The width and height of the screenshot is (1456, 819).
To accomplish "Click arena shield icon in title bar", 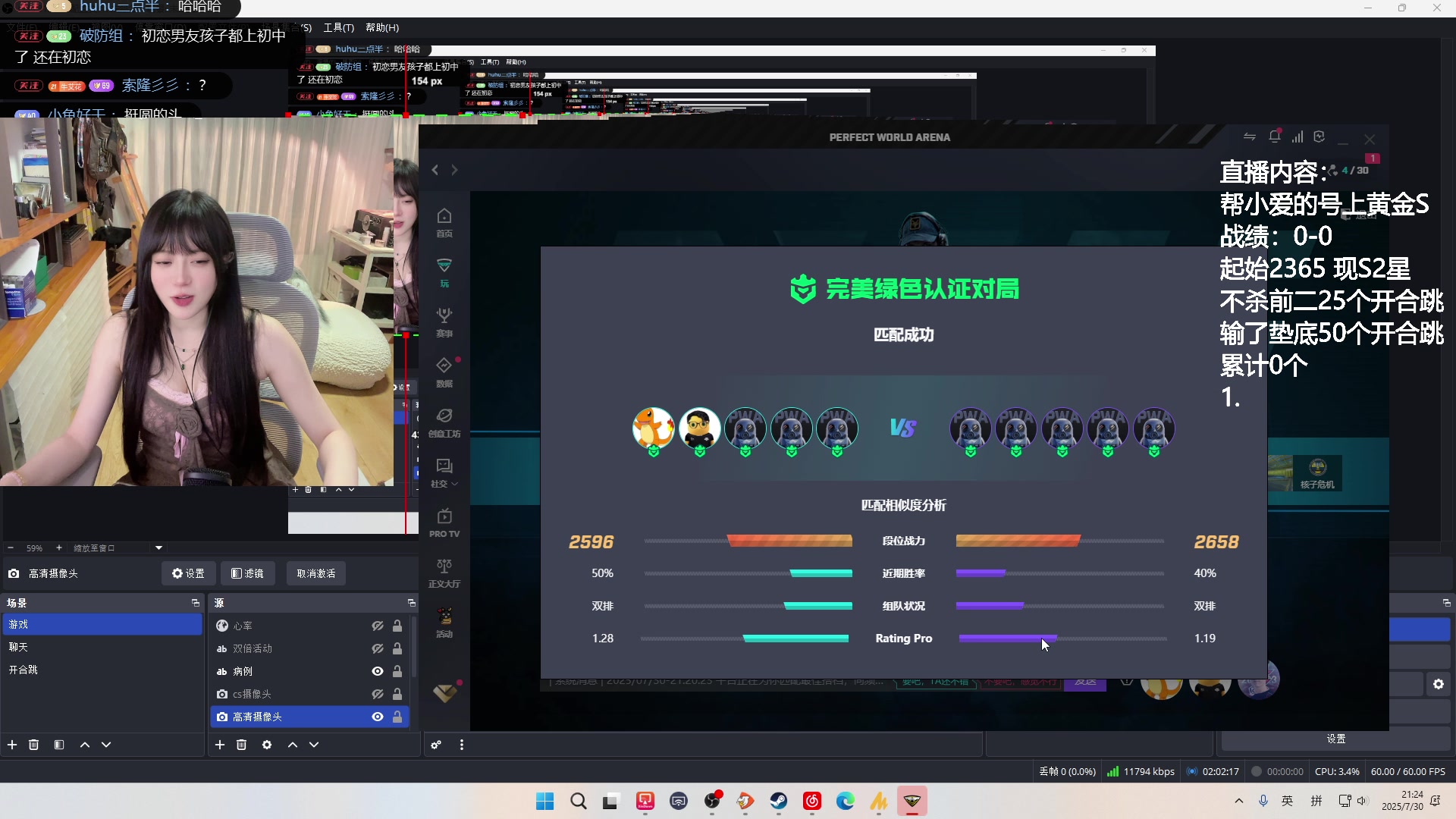I will (1319, 136).
